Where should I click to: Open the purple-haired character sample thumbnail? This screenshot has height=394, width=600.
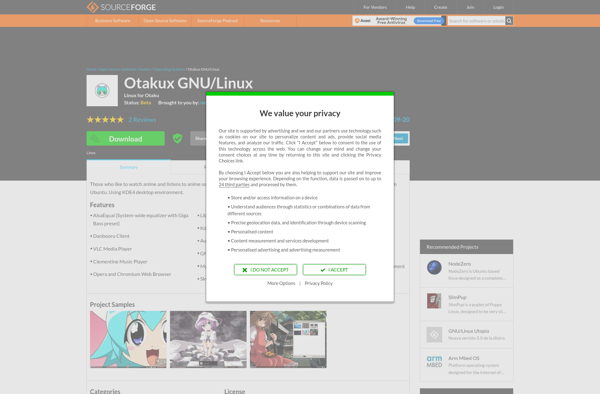(208, 339)
